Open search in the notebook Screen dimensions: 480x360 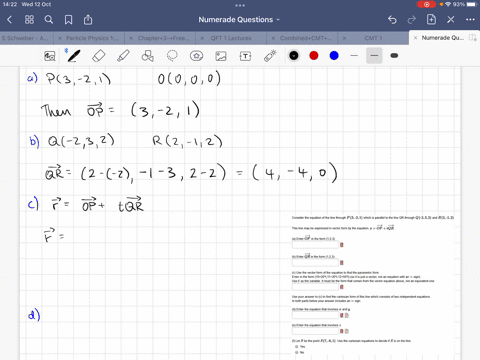[49, 20]
